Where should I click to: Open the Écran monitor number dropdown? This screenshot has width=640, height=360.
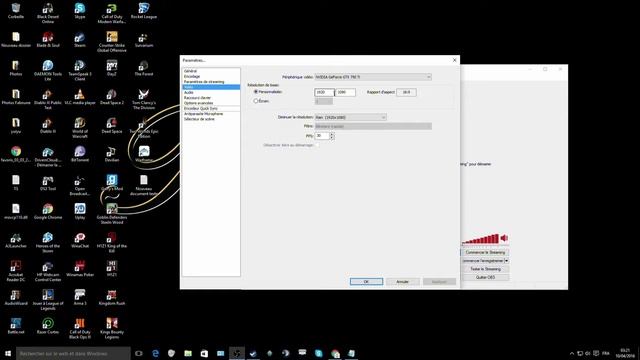point(324,101)
